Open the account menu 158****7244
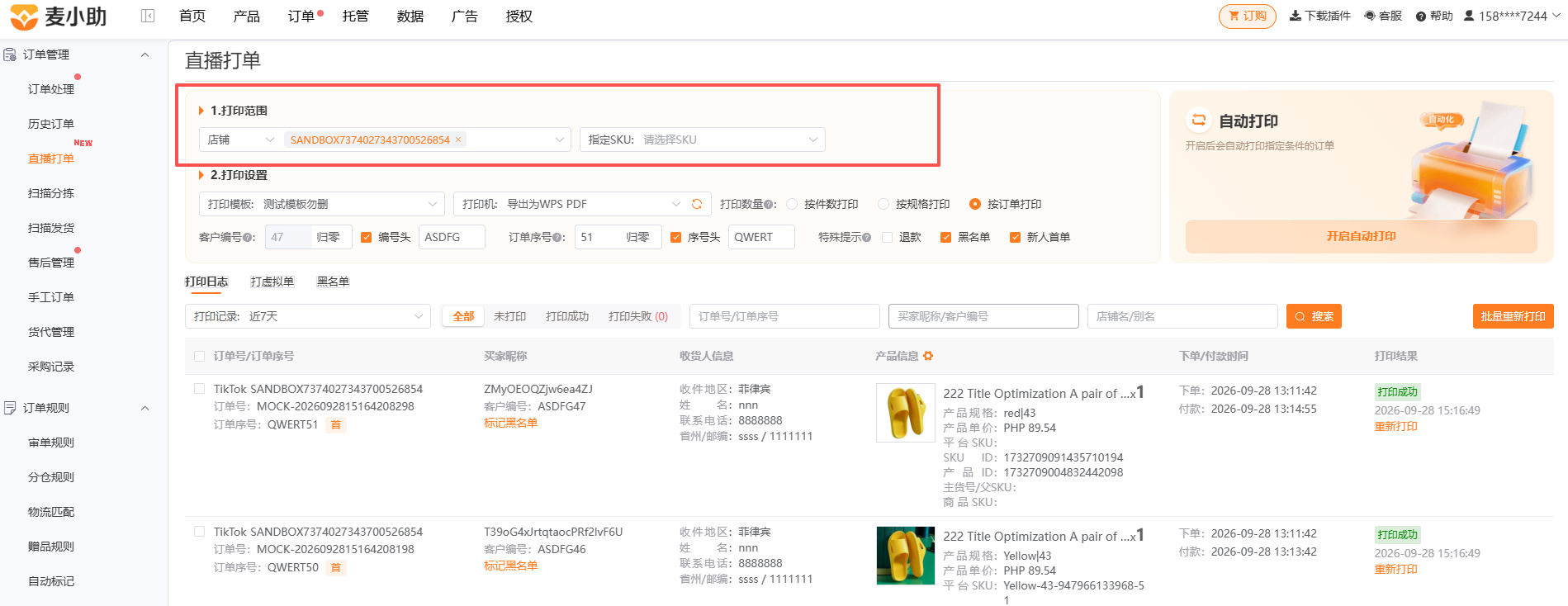This screenshot has height=606, width=1568. [x=1512, y=16]
